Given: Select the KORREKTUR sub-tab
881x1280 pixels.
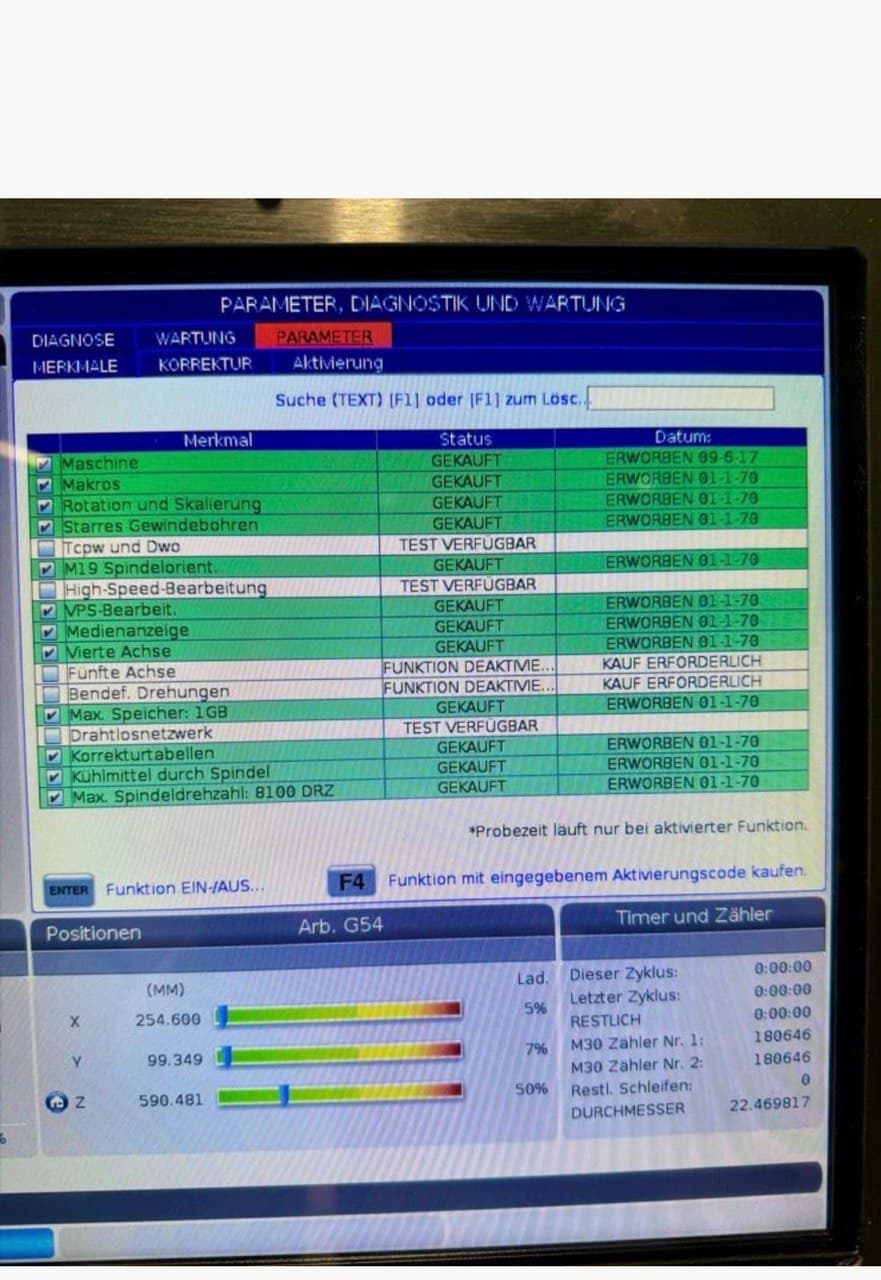Looking at the screenshot, I should [x=205, y=364].
